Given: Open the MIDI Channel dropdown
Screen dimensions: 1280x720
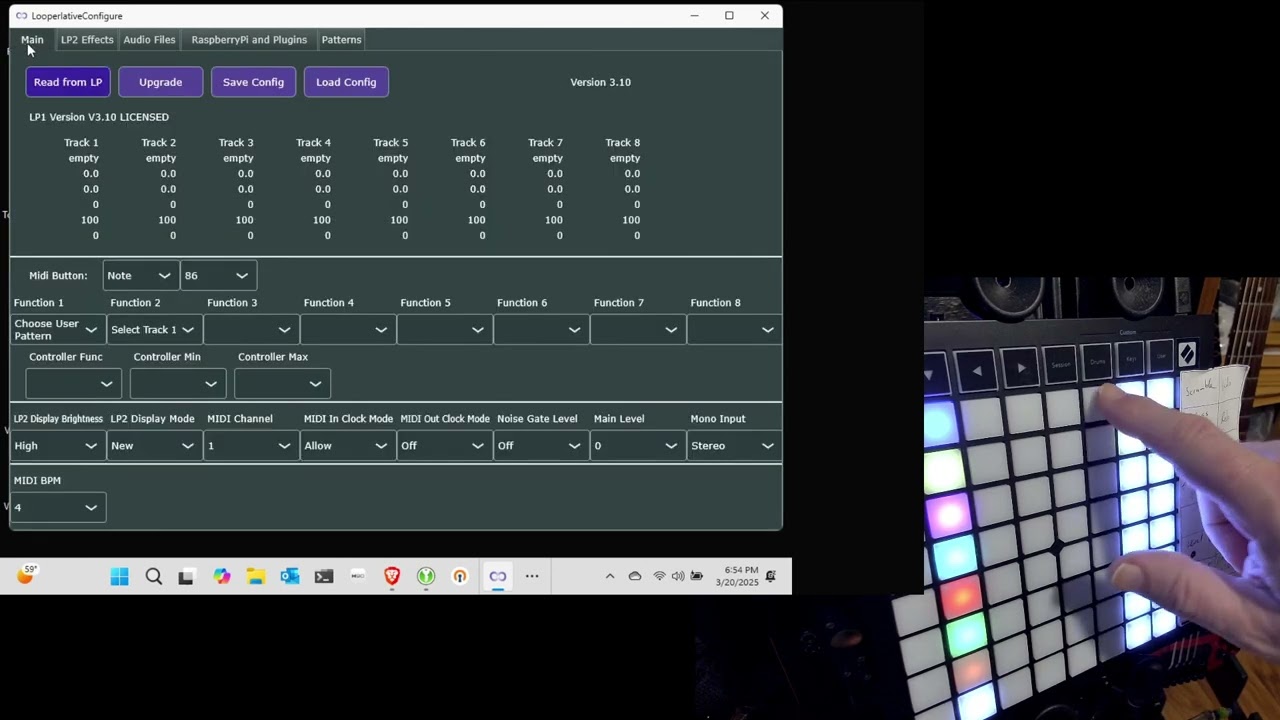Looking at the screenshot, I should click(250, 446).
